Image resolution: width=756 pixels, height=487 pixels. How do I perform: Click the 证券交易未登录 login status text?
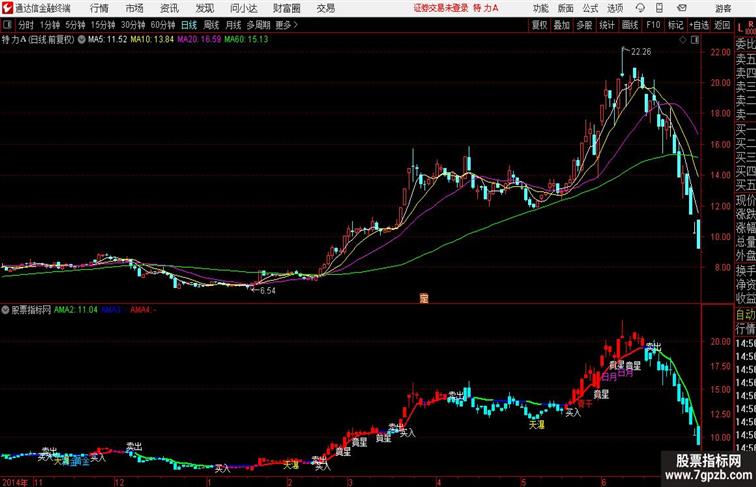441,8
